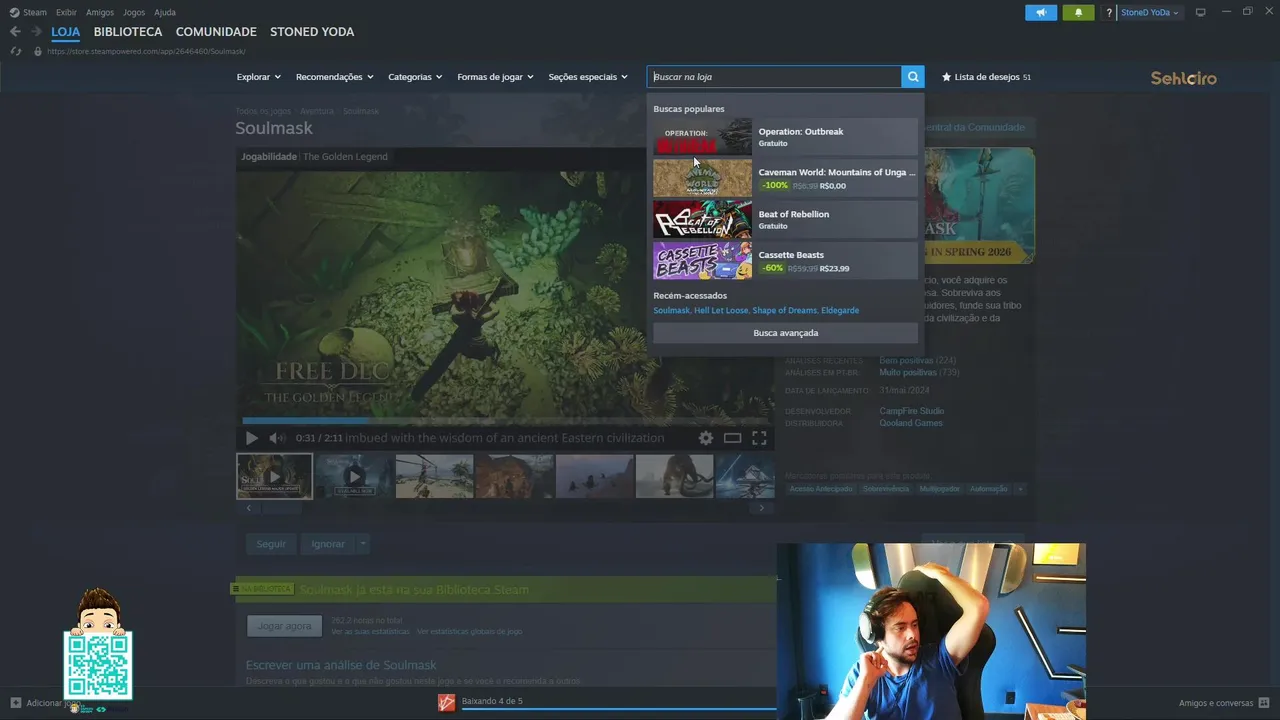This screenshot has width=1280, height=720.
Task: Open the dropdown arrow next to Ignorar
Action: 363,544
